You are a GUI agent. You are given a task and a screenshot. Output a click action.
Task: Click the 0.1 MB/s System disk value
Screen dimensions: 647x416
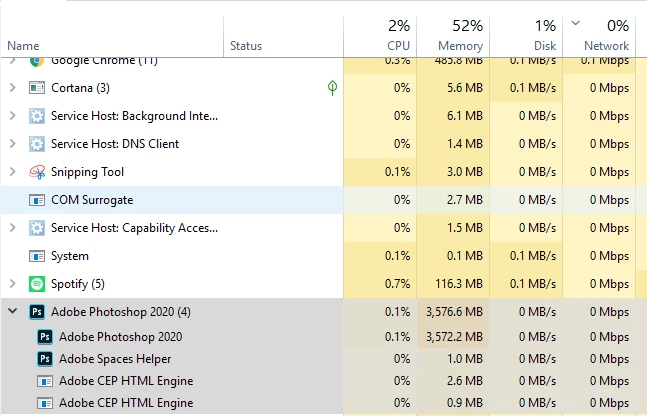[533, 256]
